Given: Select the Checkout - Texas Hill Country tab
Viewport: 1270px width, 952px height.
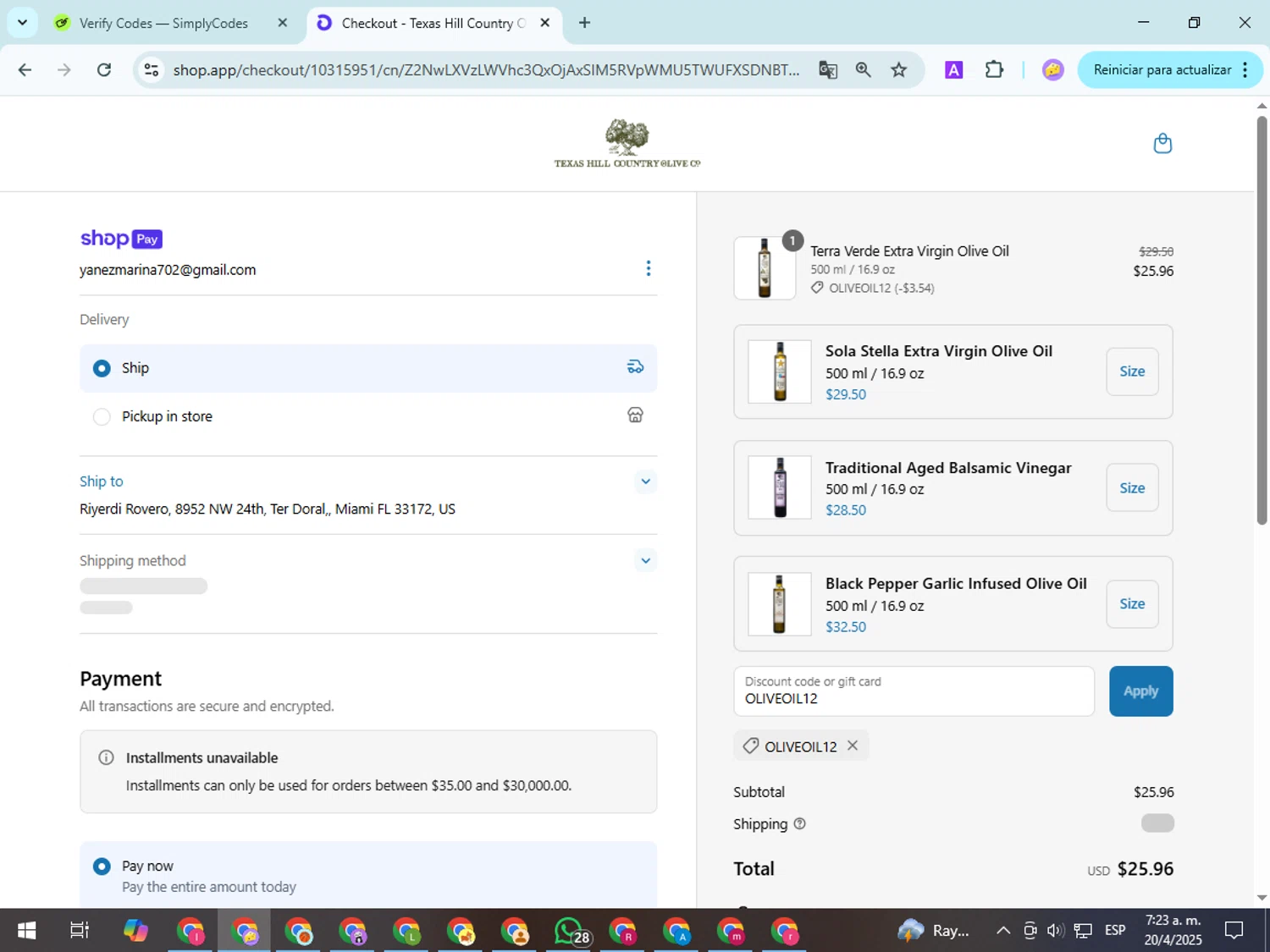Looking at the screenshot, I should click(x=432, y=24).
